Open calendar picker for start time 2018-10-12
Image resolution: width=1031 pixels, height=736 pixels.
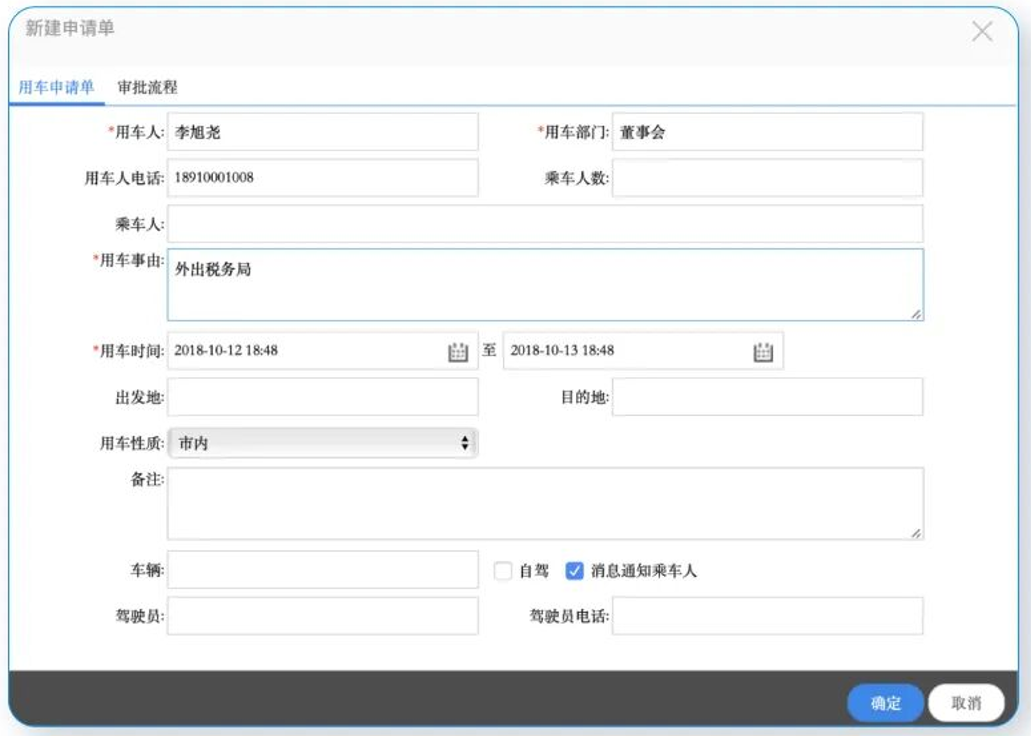(x=458, y=352)
